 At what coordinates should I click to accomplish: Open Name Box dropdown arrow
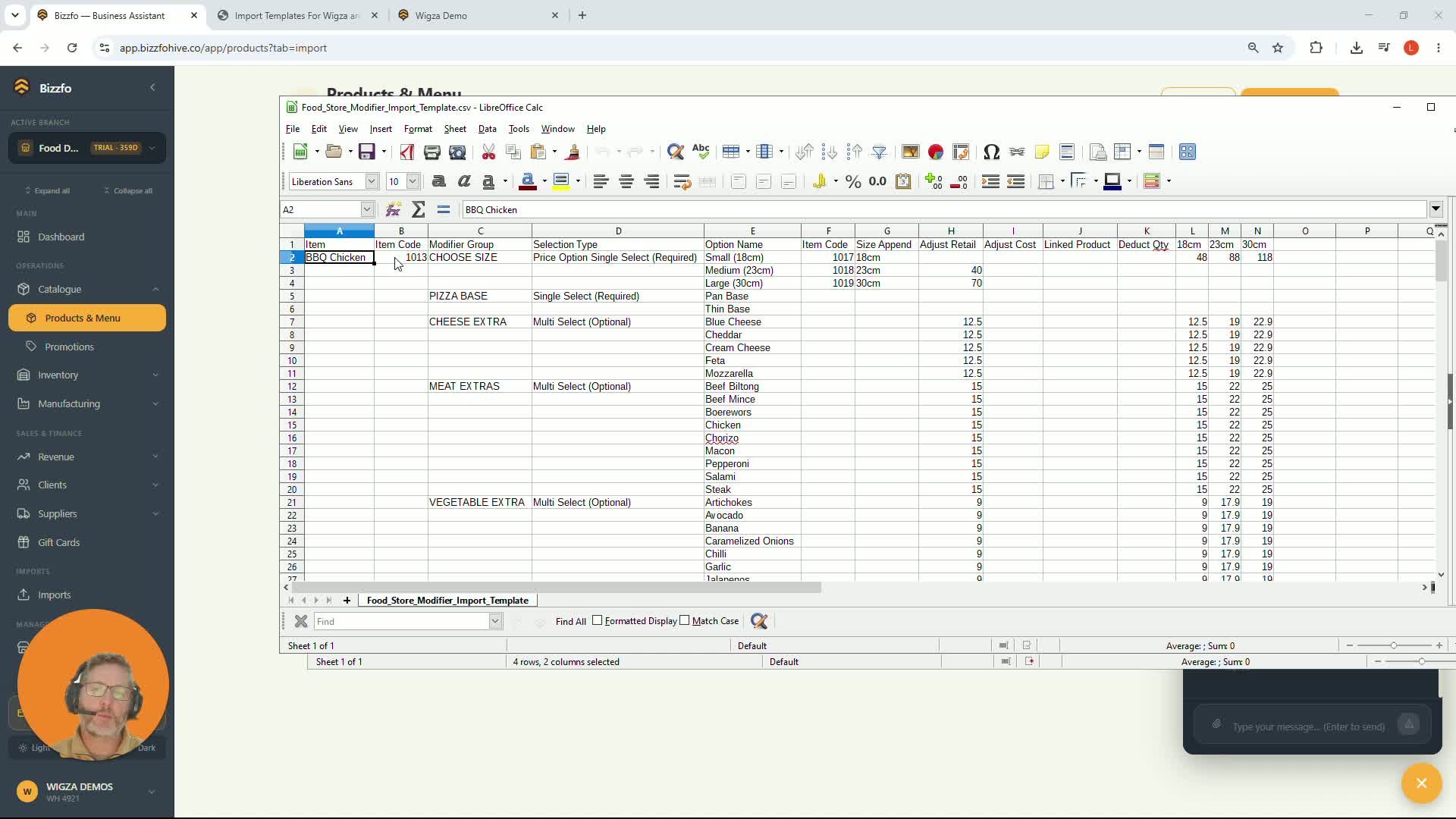pyautogui.click(x=367, y=209)
